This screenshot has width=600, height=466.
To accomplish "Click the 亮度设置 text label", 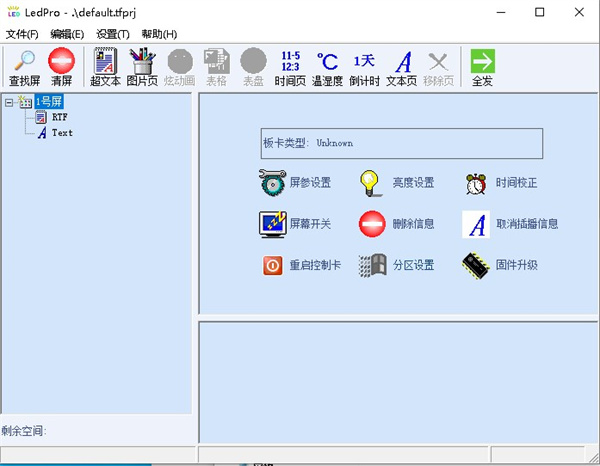I will coord(413,182).
